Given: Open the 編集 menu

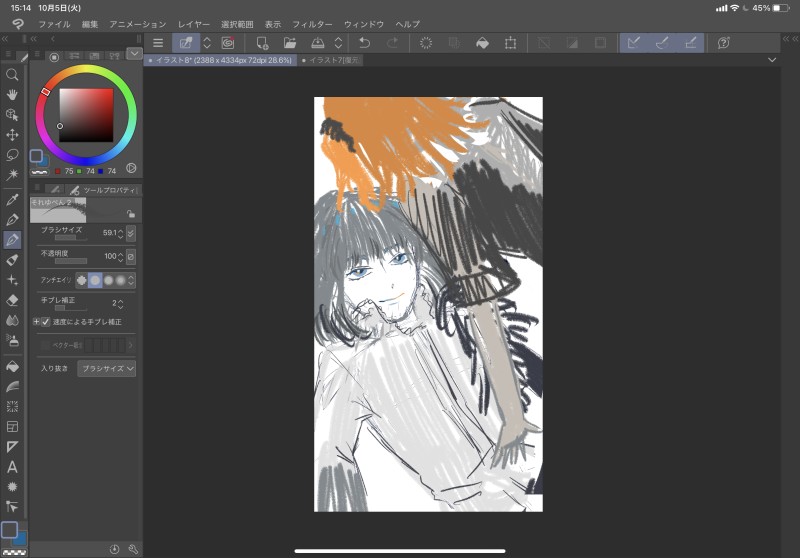Looking at the screenshot, I should 90,24.
